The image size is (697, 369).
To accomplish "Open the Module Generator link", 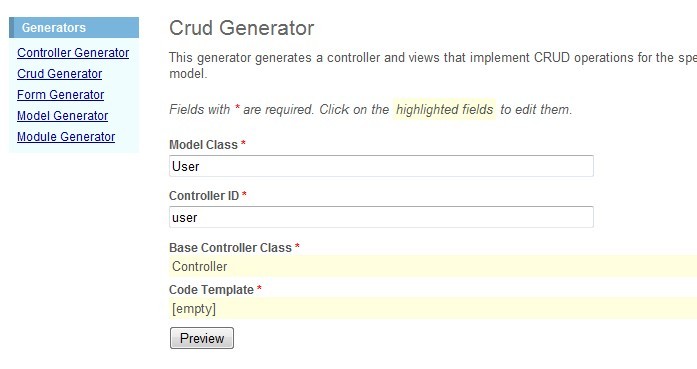I will 66,136.
